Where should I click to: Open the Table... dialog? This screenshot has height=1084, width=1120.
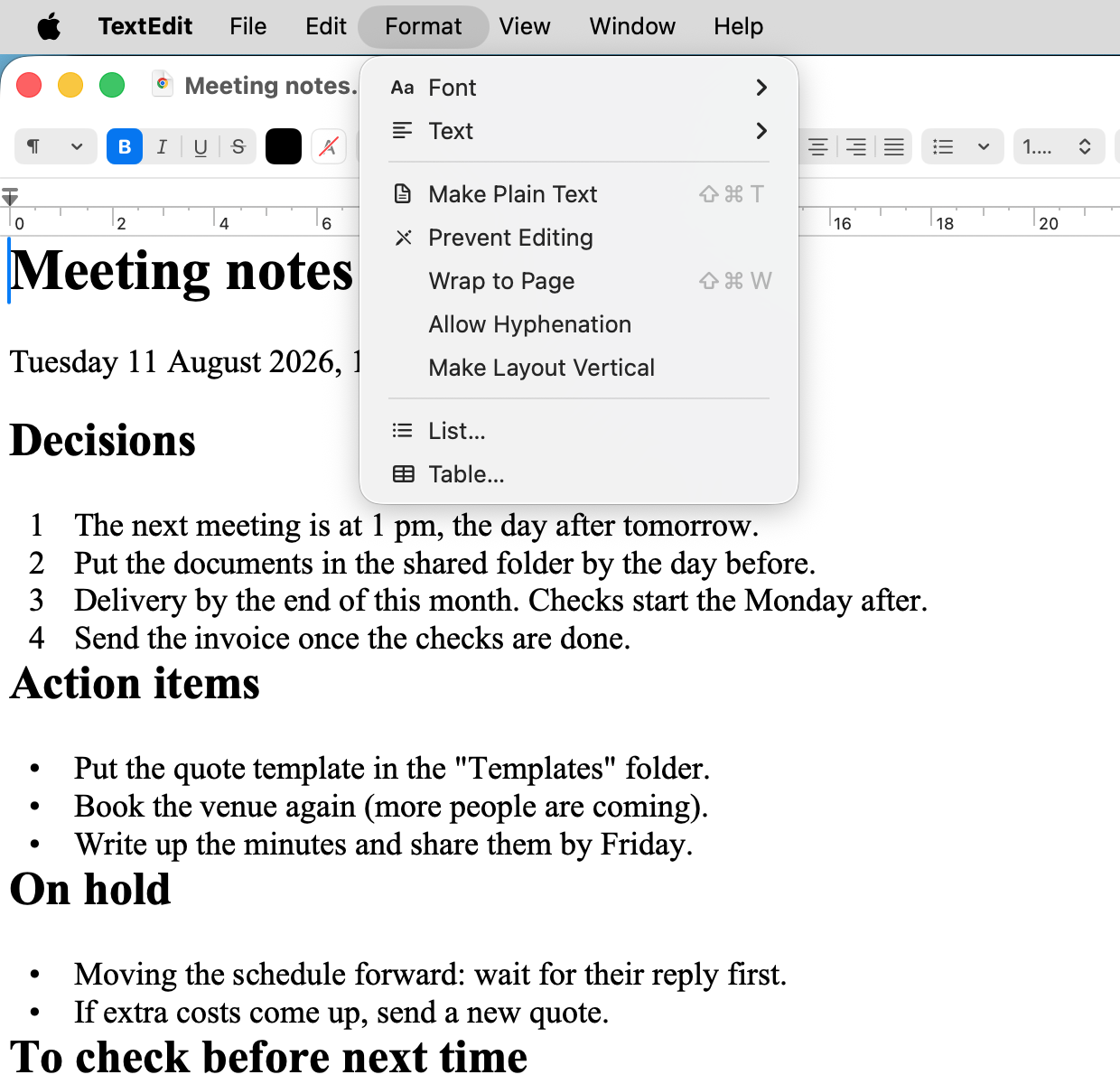click(579, 474)
